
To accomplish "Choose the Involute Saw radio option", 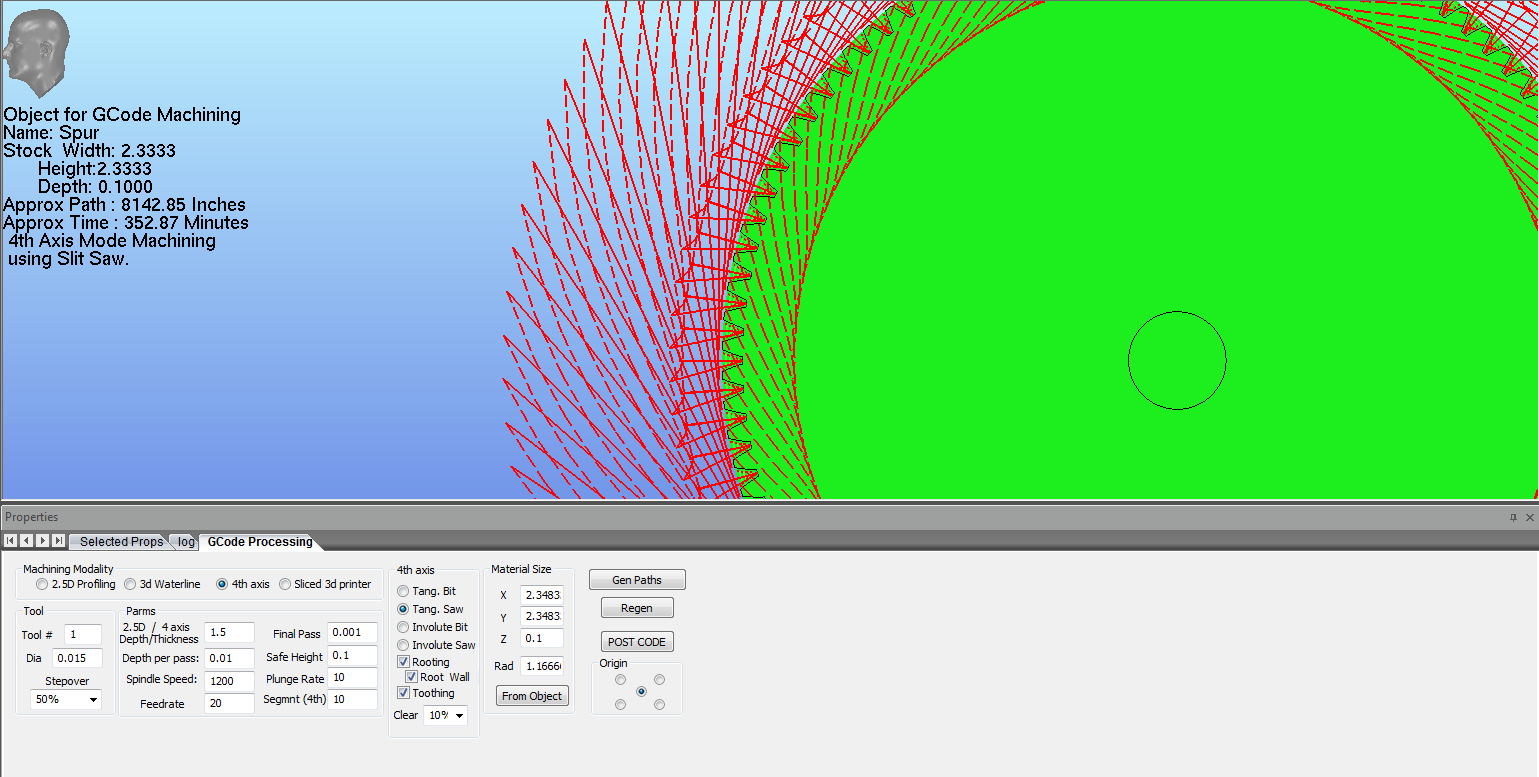I will tap(403, 645).
